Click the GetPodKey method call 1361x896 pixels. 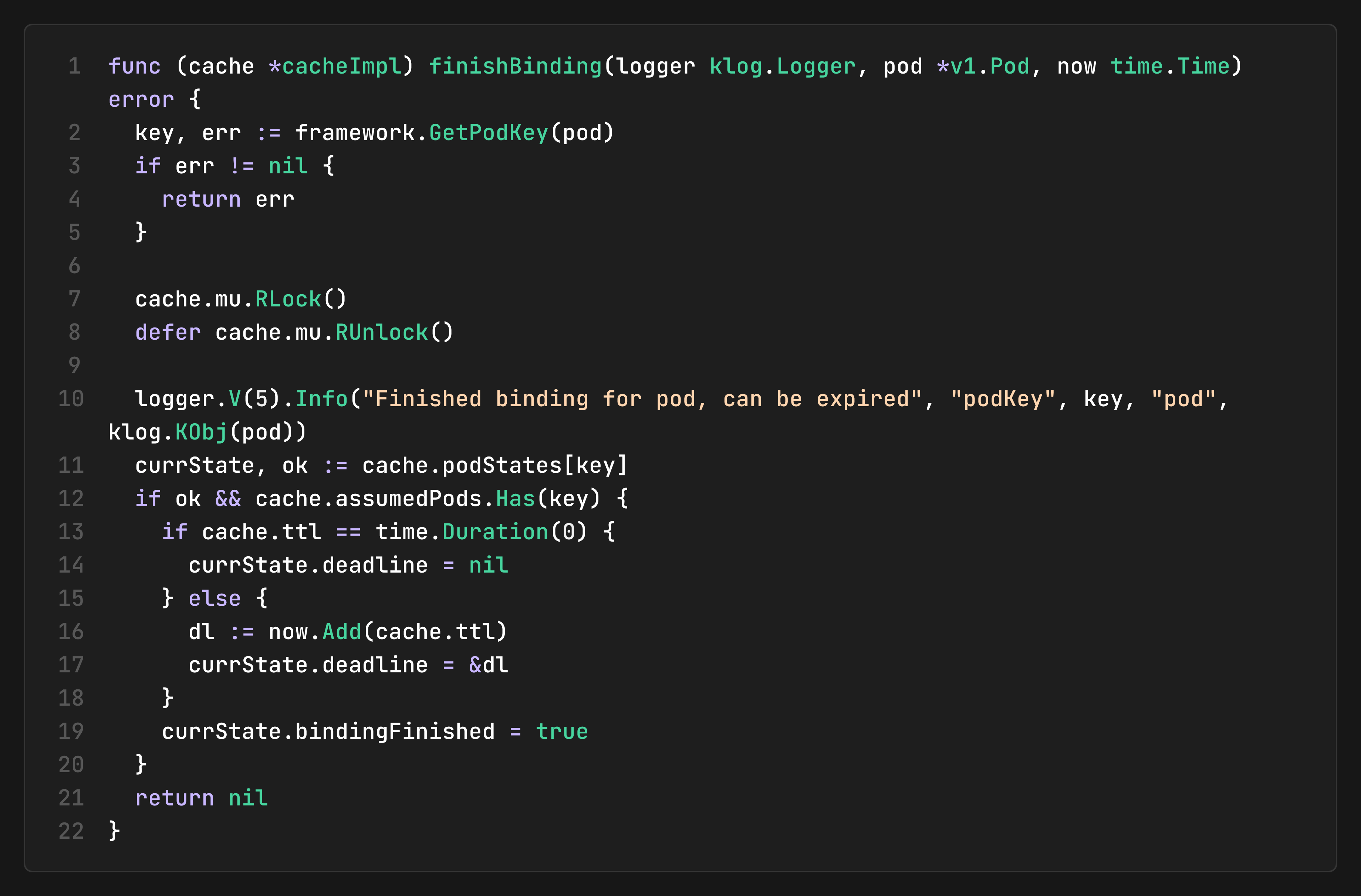click(488, 133)
